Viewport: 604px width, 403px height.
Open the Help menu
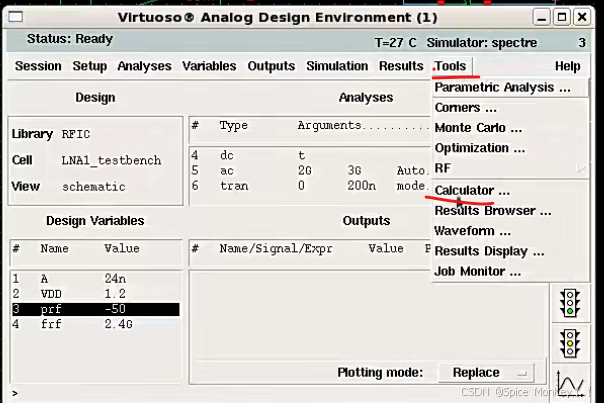(567, 66)
